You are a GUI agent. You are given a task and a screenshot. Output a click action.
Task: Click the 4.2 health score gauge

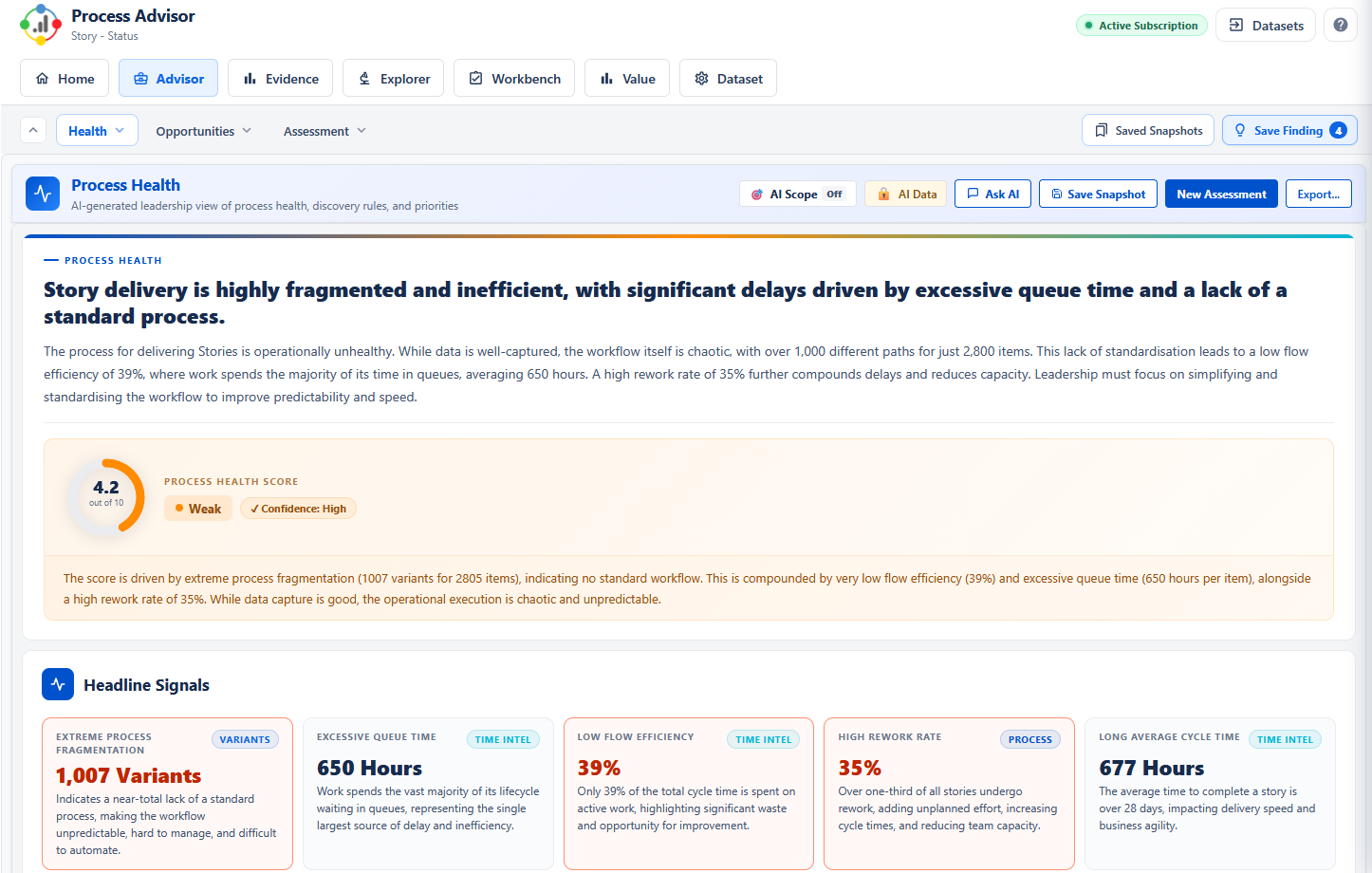tap(106, 496)
